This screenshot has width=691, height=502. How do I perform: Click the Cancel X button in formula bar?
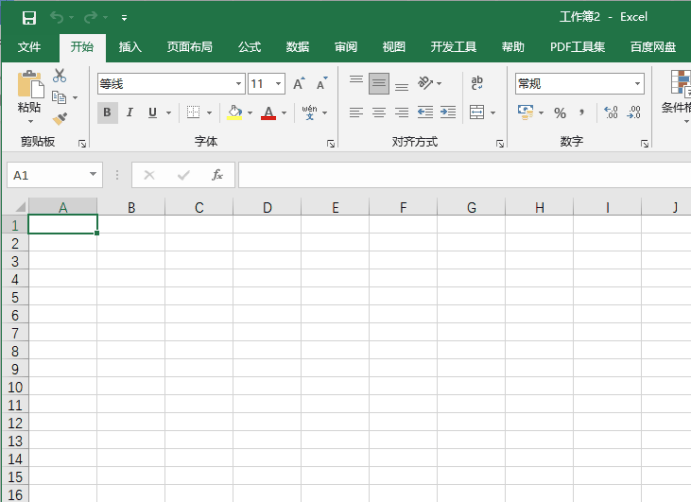pos(149,175)
